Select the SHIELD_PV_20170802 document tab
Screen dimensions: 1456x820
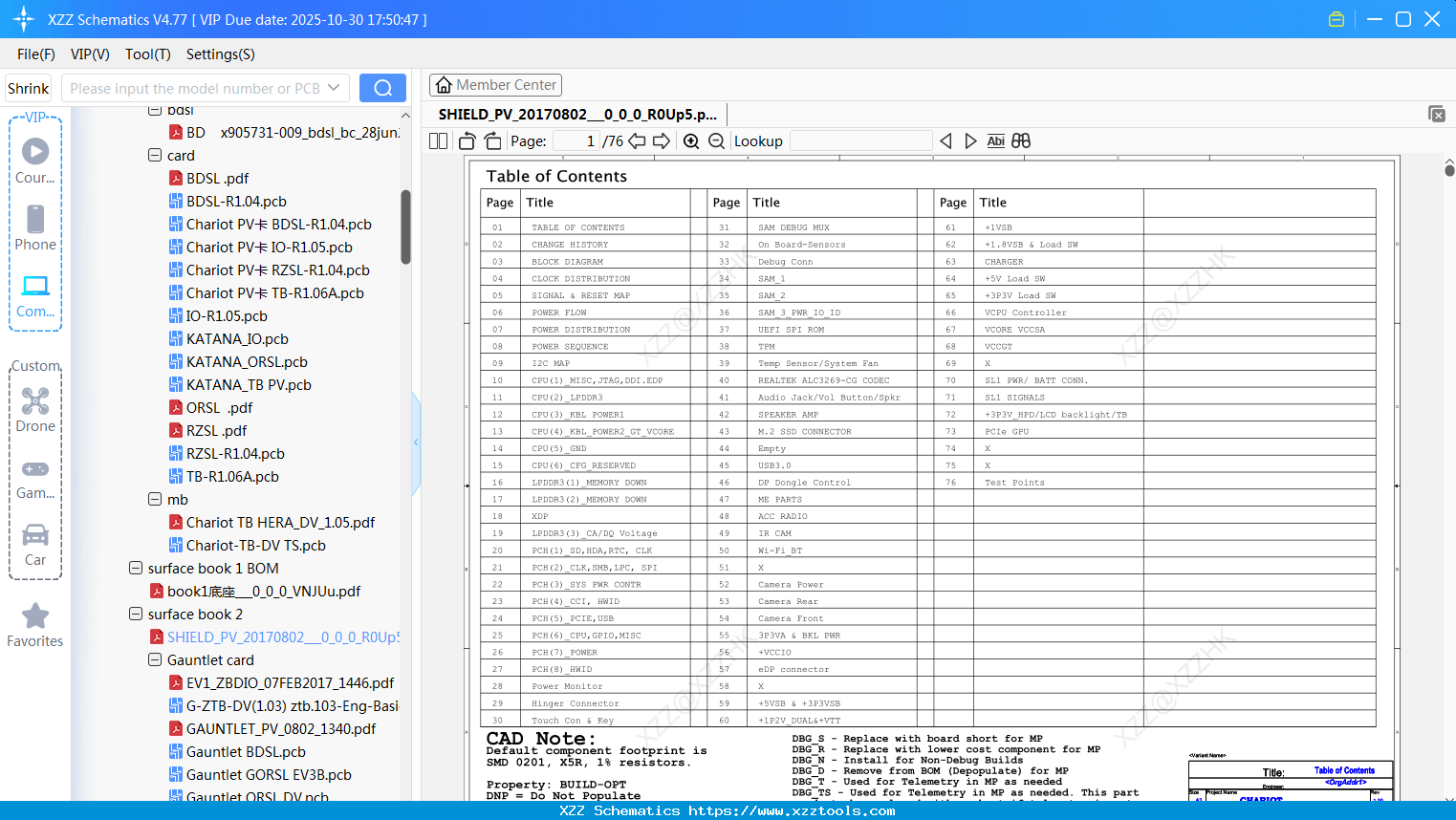point(577,114)
